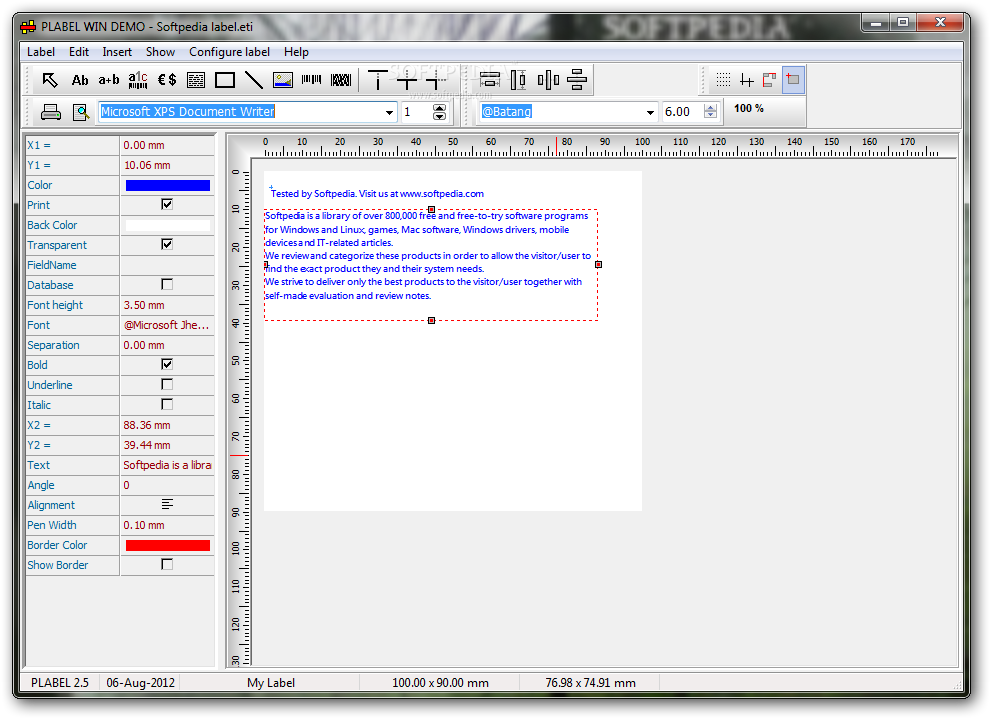991x719 pixels.
Task: Select the diagonal line tool
Action: tap(253, 80)
